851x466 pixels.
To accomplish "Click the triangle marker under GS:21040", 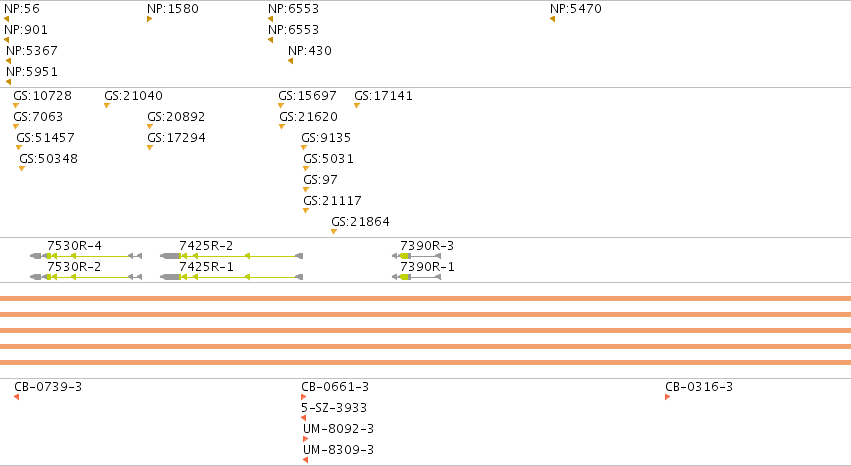I will [107, 106].
